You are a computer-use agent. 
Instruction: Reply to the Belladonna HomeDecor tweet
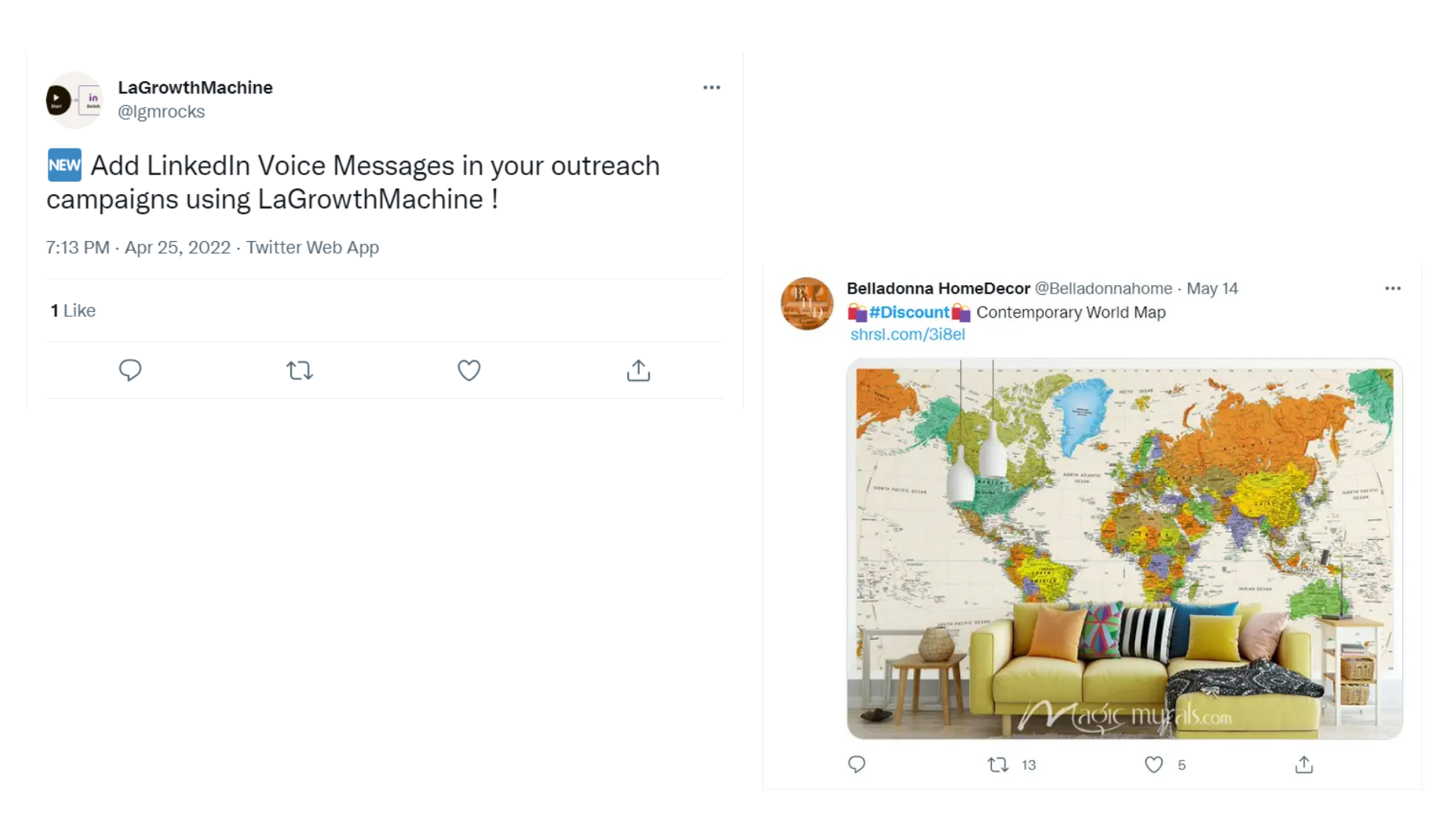pos(857,764)
